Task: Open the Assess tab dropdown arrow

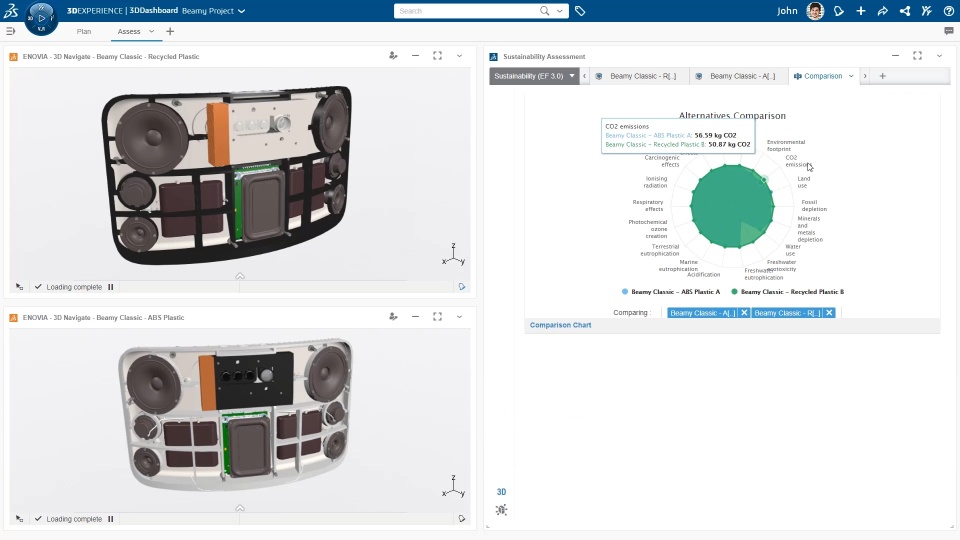Action: pos(151,31)
